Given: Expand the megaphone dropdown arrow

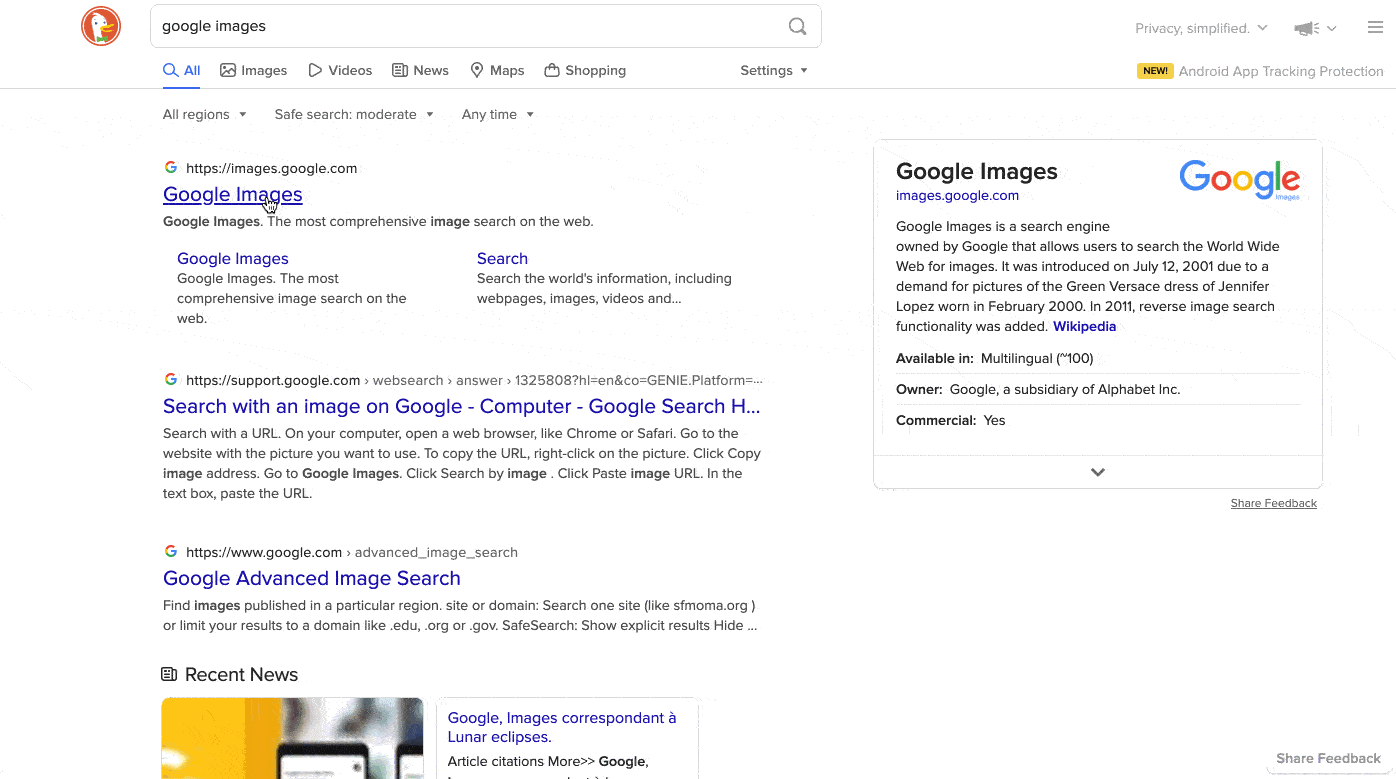Looking at the screenshot, I should click(x=1331, y=29).
